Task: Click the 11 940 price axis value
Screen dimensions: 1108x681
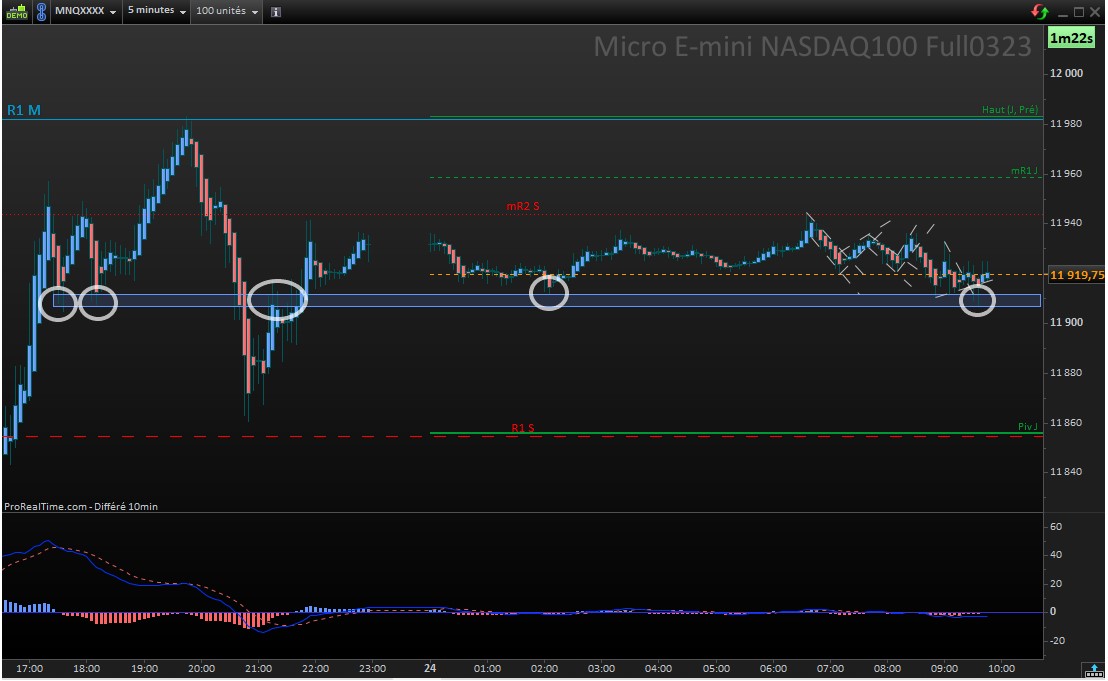Action: tap(1066, 223)
